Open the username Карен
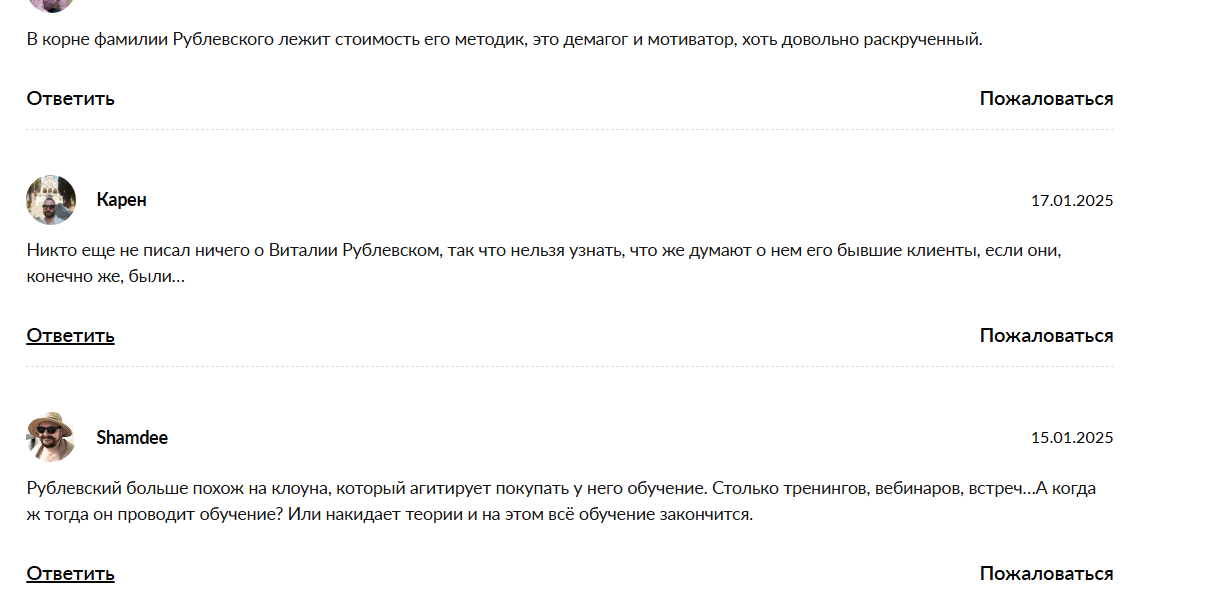This screenshot has width=1215, height=604. pyautogui.click(x=122, y=200)
